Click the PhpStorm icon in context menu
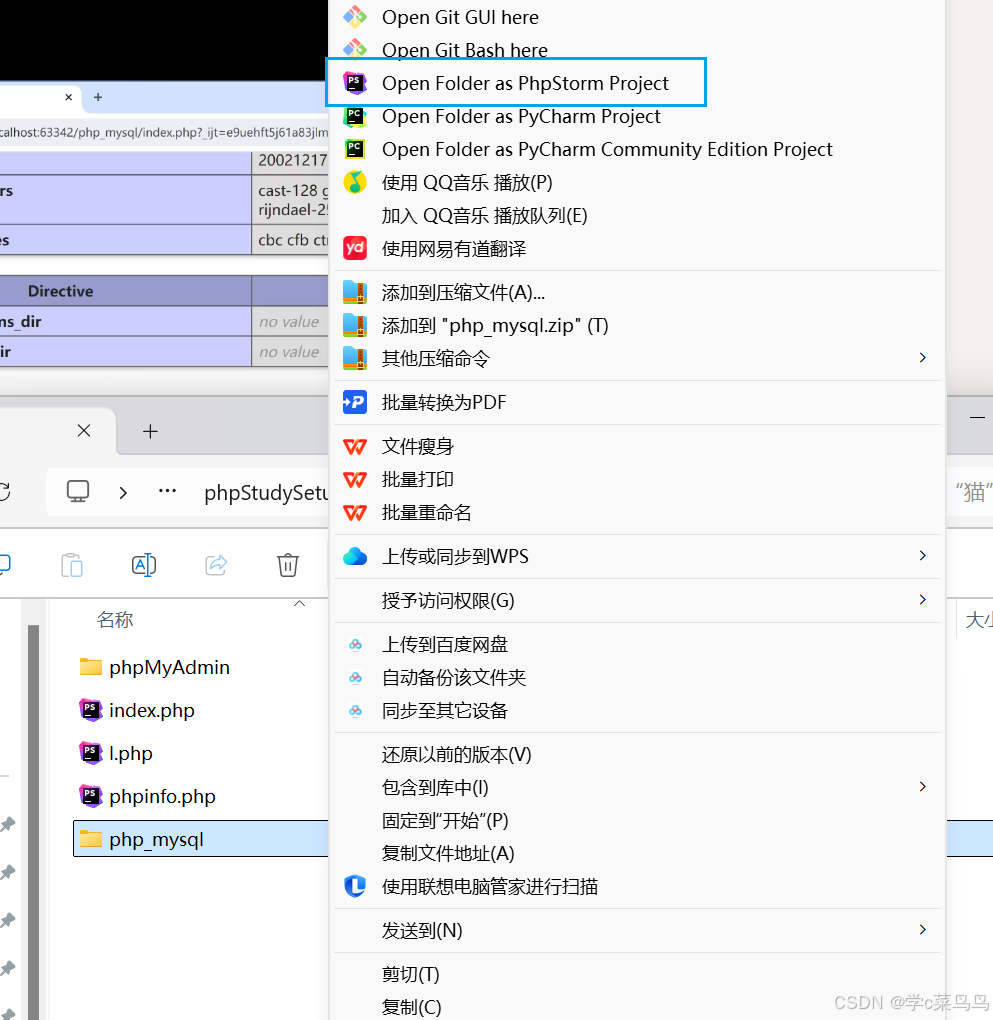The image size is (993, 1020). click(x=355, y=83)
